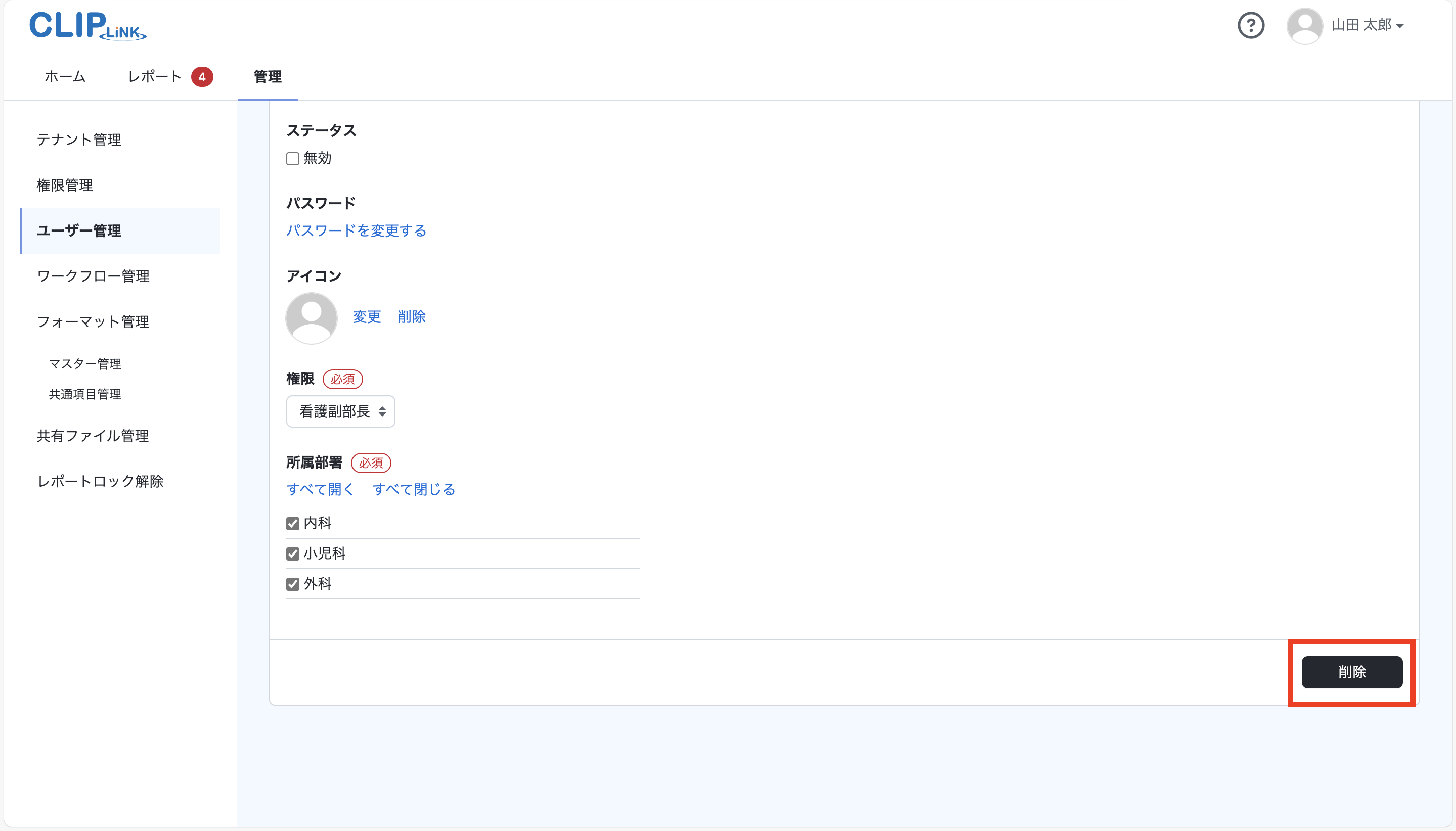This screenshot has height=831, width=1456.
Task: Open the 山田 太郎 user menu
Action: (x=1367, y=26)
